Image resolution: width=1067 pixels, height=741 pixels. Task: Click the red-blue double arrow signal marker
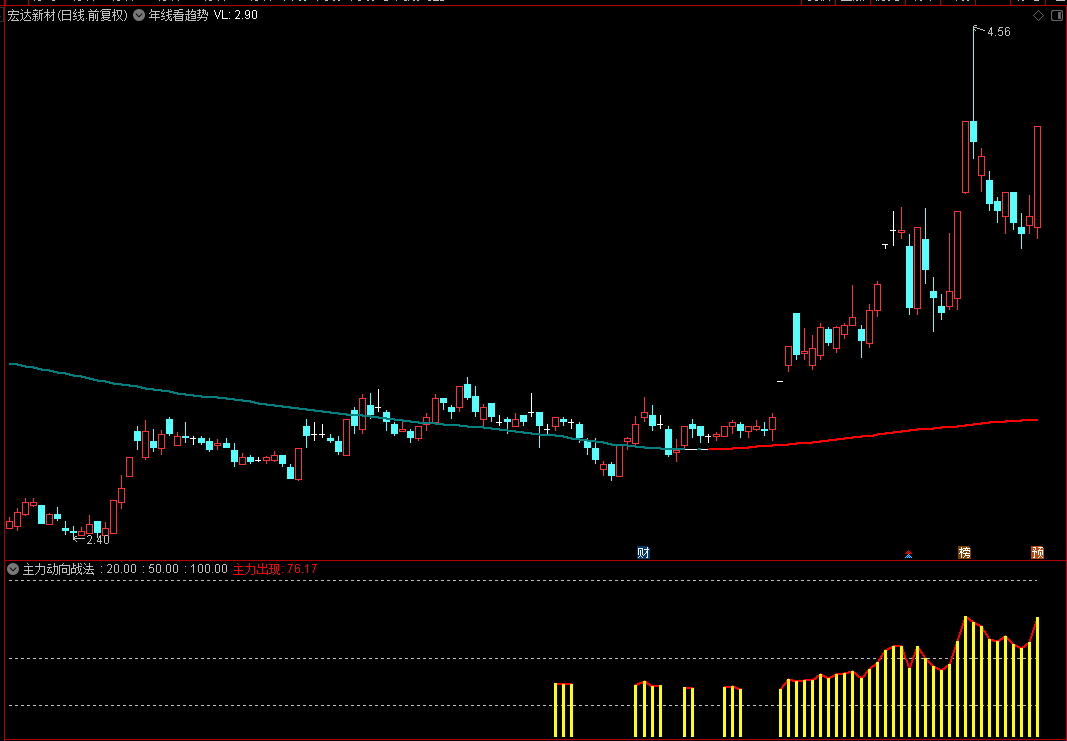click(x=908, y=554)
